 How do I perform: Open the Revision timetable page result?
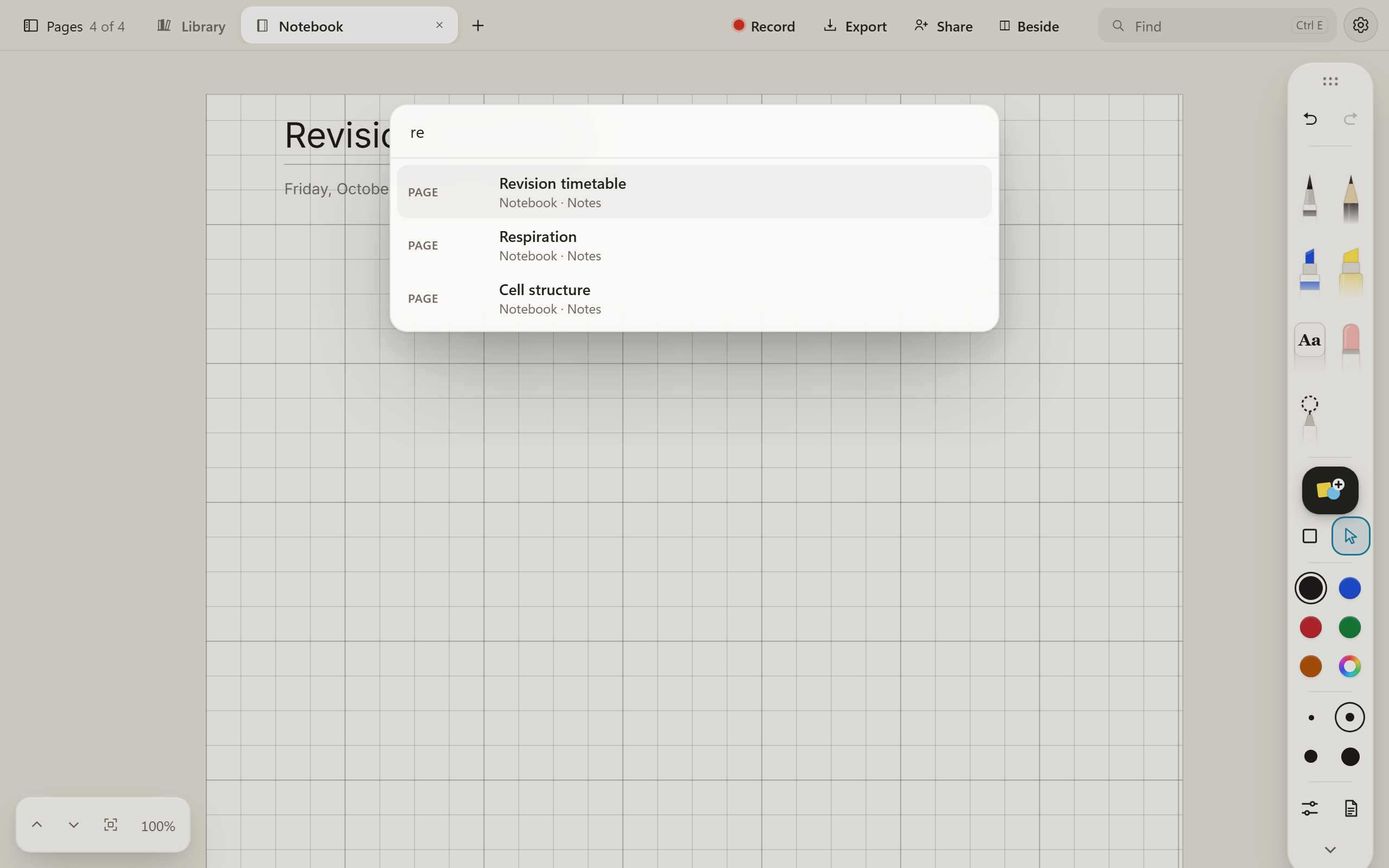tap(694, 192)
